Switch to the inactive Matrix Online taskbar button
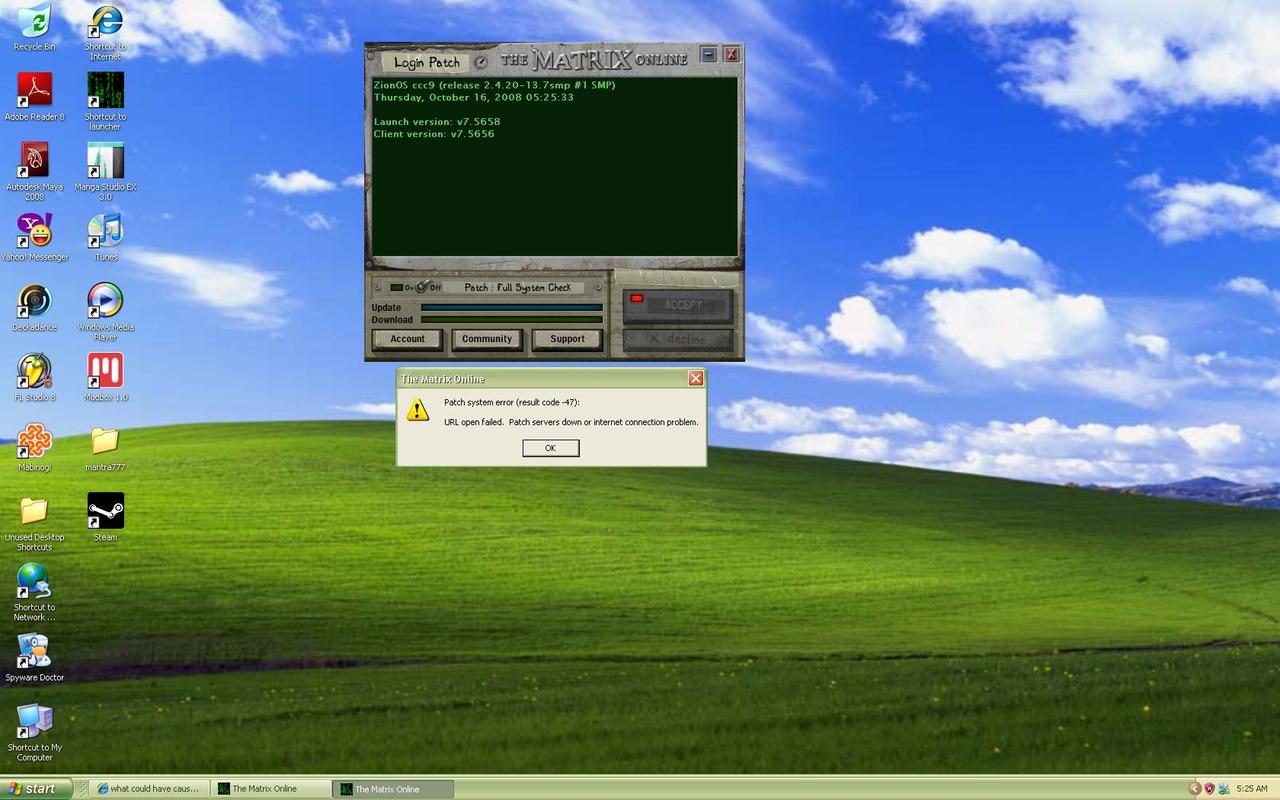The height and width of the screenshot is (800, 1280). click(x=272, y=788)
